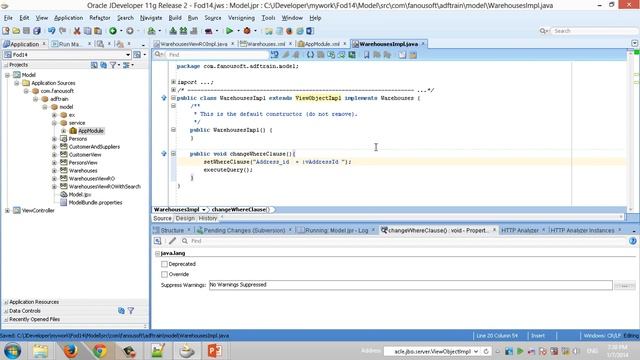This screenshot has height=360, width=640.
Task: Open the File menu
Action: click(8, 18)
